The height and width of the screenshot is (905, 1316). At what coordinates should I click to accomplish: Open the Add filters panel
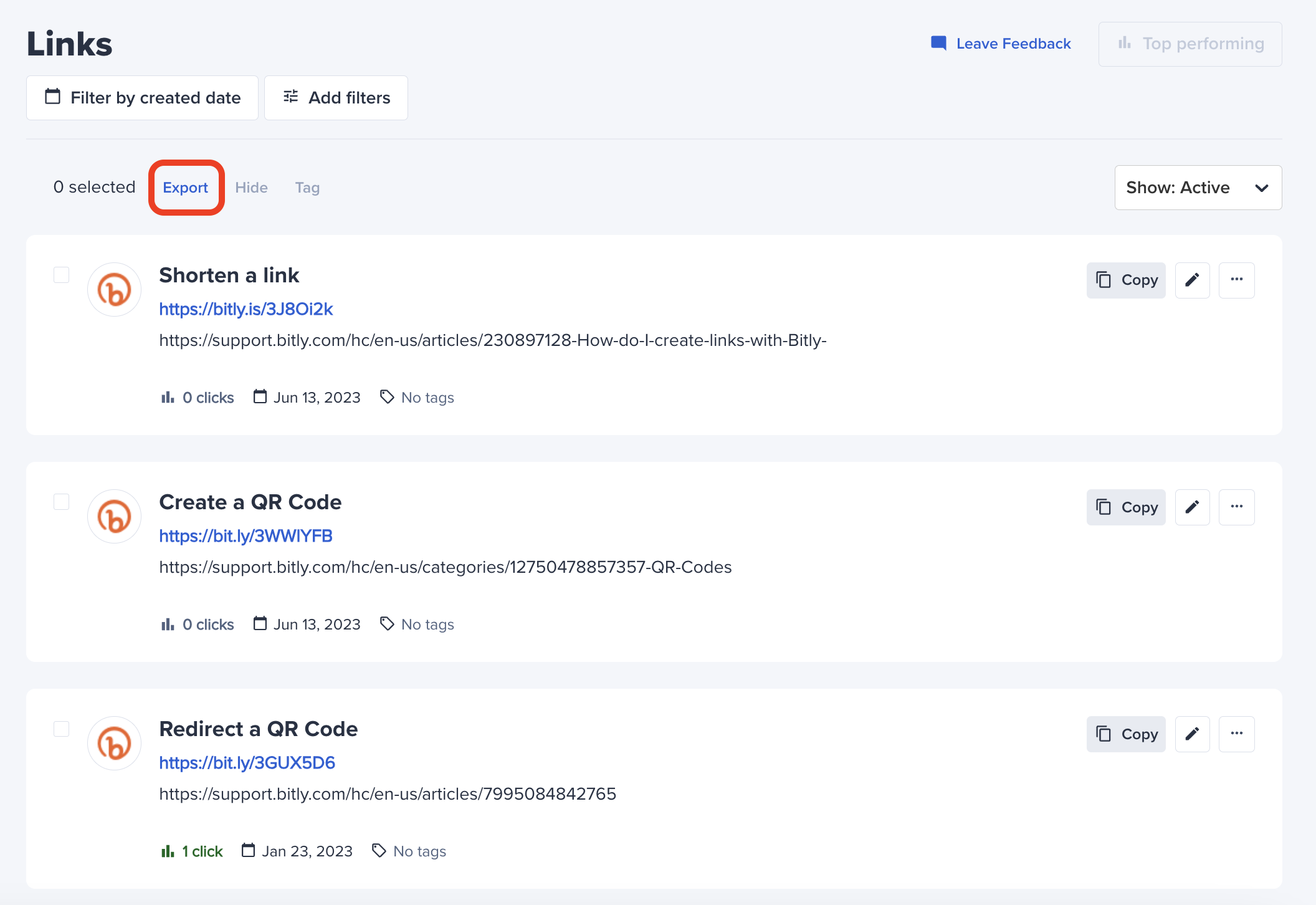(336, 98)
